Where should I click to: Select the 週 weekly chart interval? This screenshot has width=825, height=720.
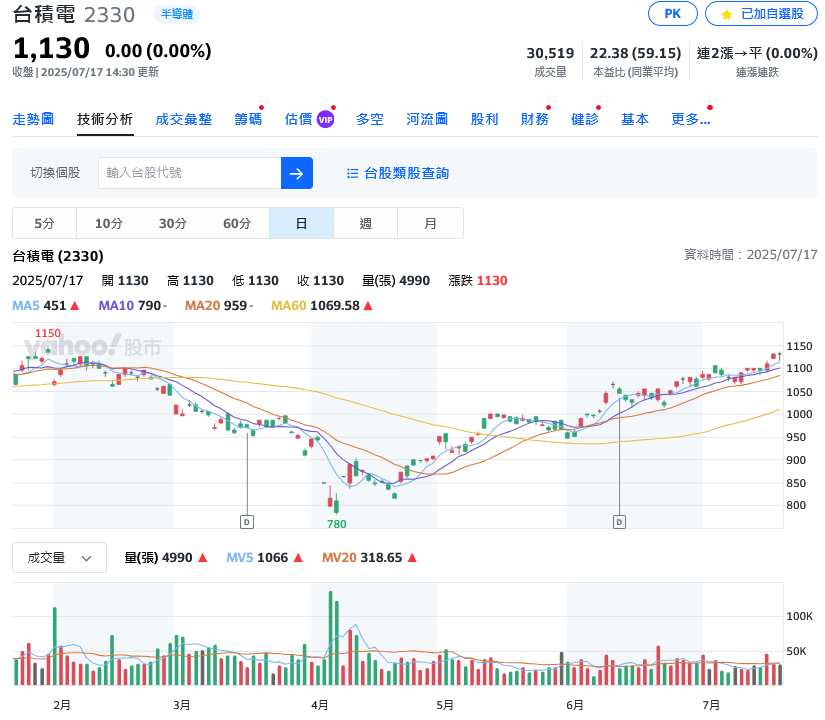tap(366, 223)
